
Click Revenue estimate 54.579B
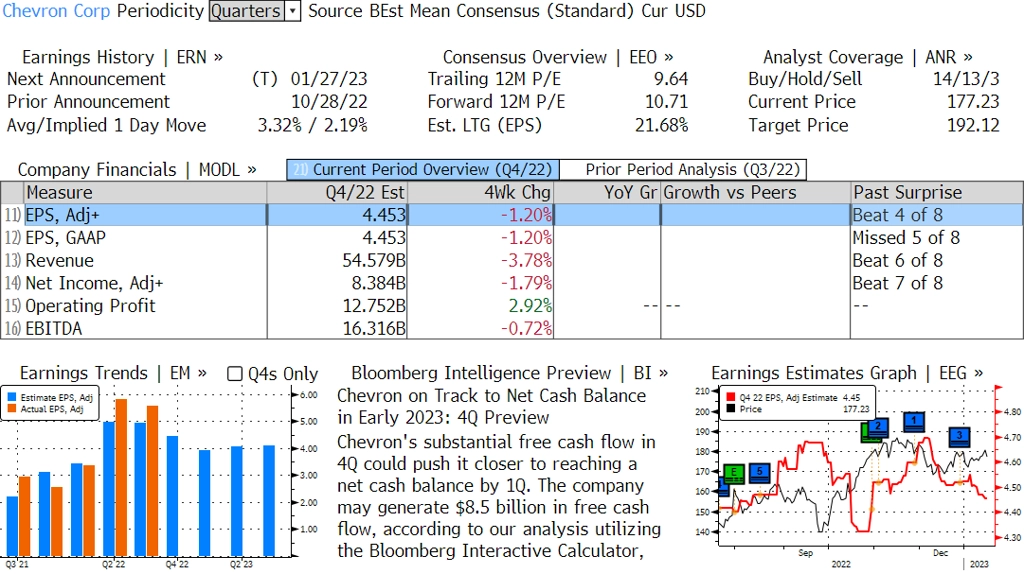[374, 261]
